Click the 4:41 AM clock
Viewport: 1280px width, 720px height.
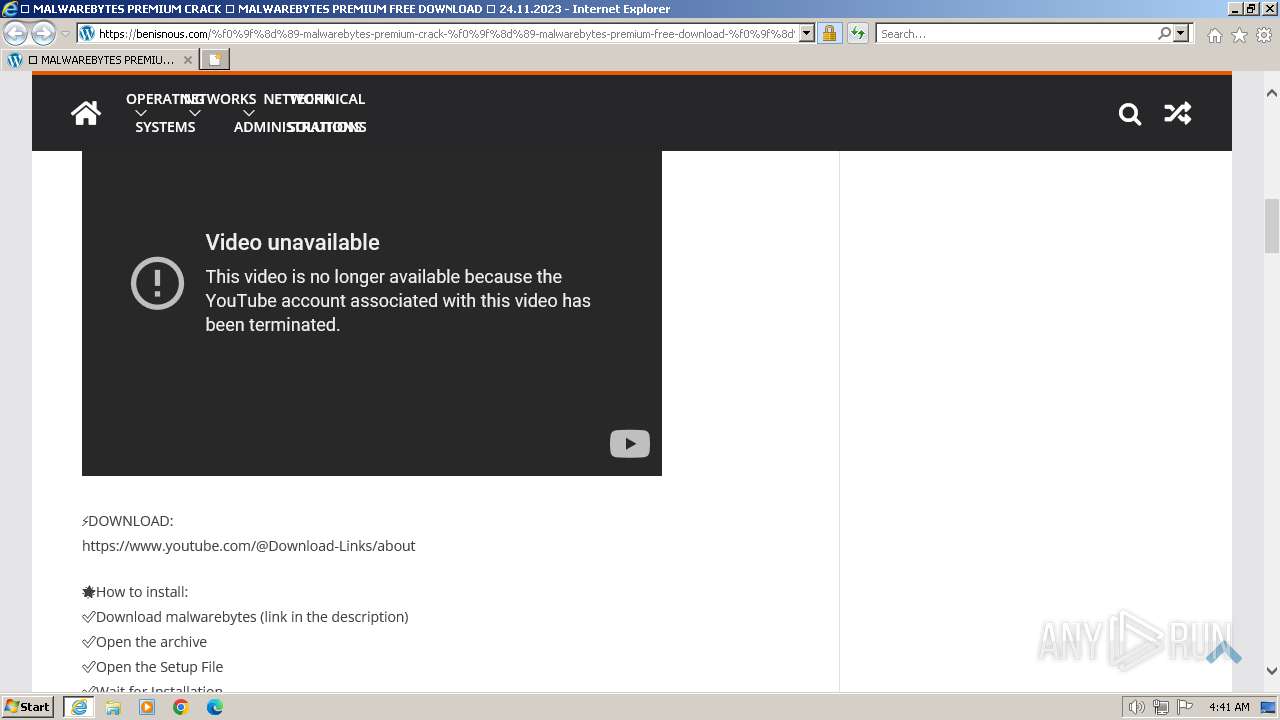coord(1229,707)
